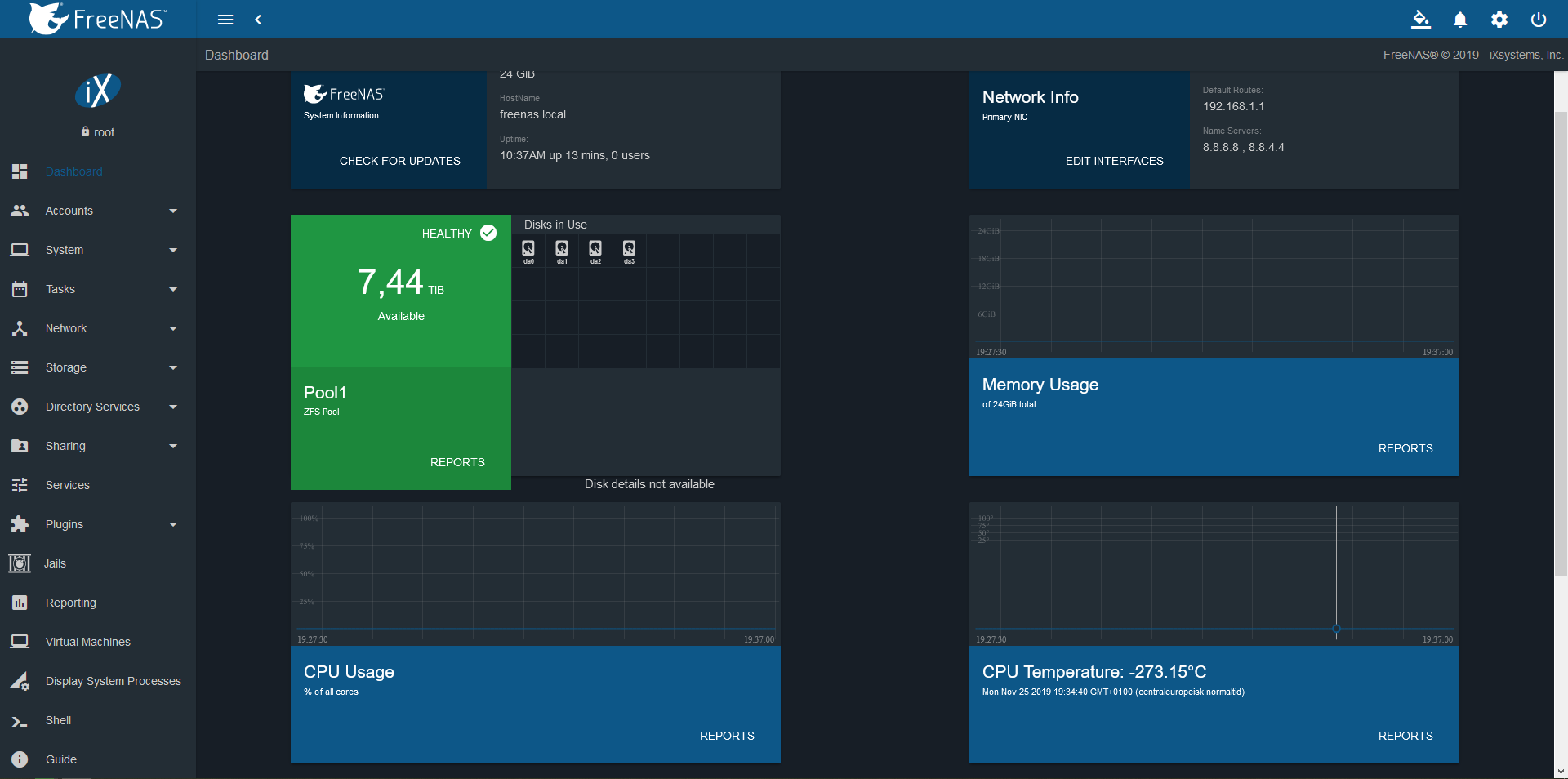Click the Dashboard grid icon
Image resolution: width=1568 pixels, height=779 pixels.
tap(20, 171)
